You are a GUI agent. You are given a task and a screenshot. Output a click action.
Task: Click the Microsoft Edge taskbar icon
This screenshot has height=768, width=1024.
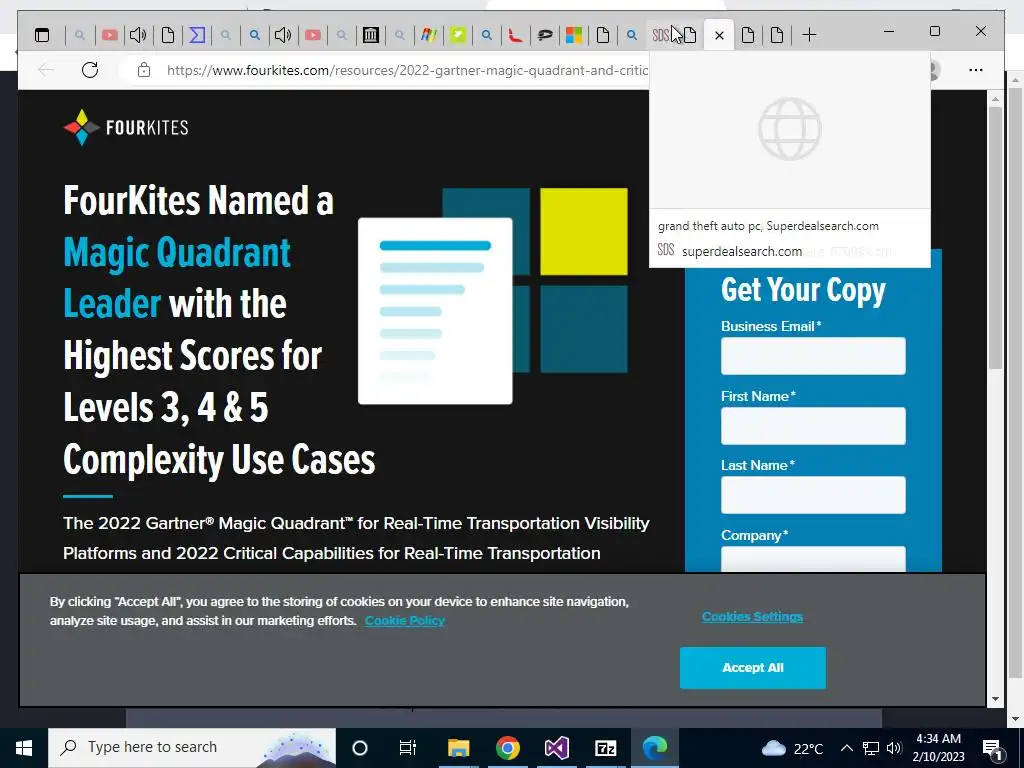[x=654, y=748]
